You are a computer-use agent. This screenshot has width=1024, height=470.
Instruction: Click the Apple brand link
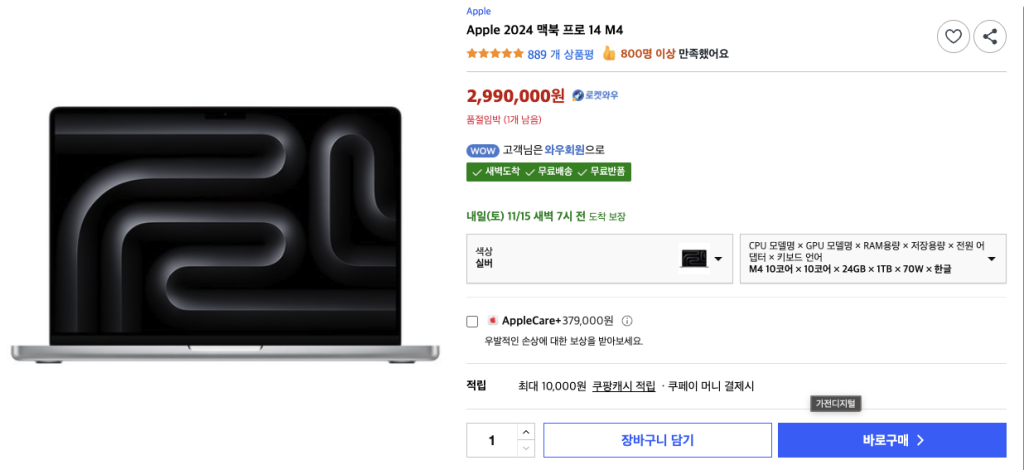(478, 11)
